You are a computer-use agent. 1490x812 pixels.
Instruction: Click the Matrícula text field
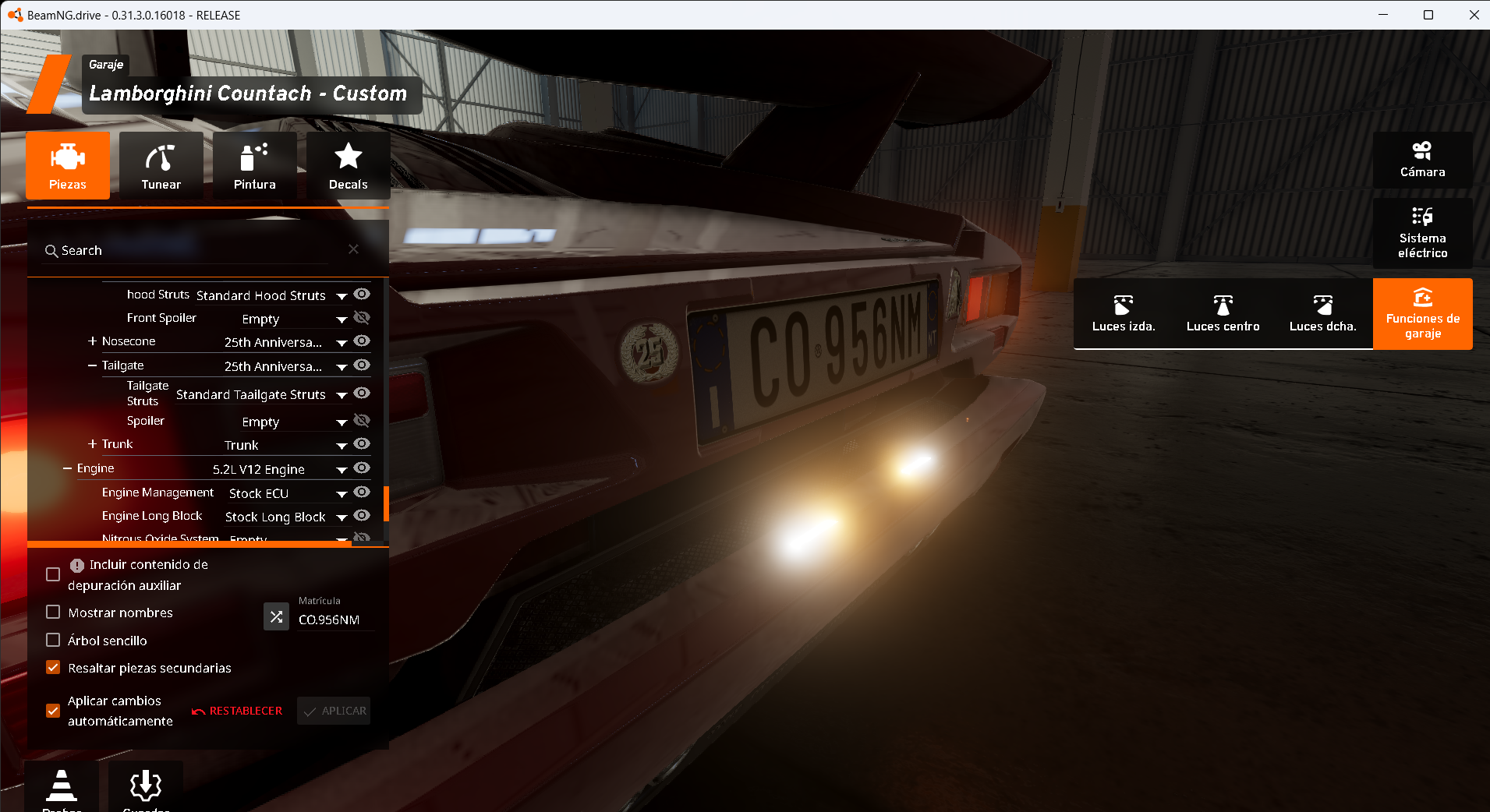tap(335, 620)
